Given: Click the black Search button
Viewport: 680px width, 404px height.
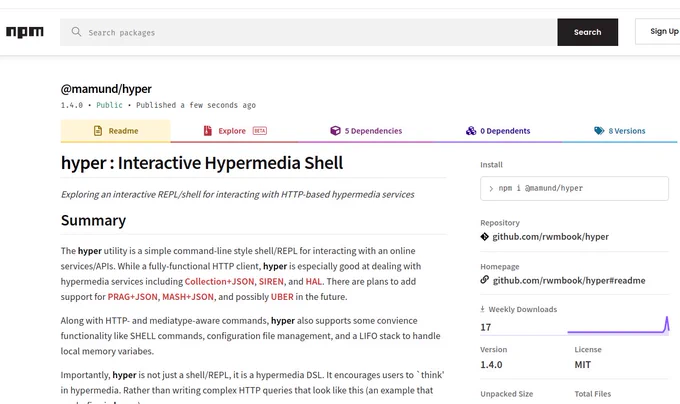Looking at the screenshot, I should pos(588,32).
